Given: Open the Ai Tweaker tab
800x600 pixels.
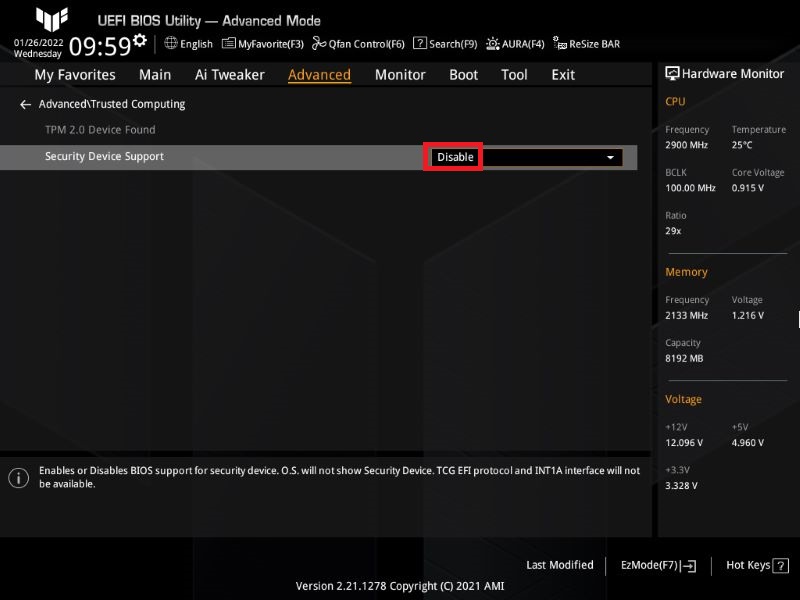Looking at the screenshot, I should (x=230, y=75).
